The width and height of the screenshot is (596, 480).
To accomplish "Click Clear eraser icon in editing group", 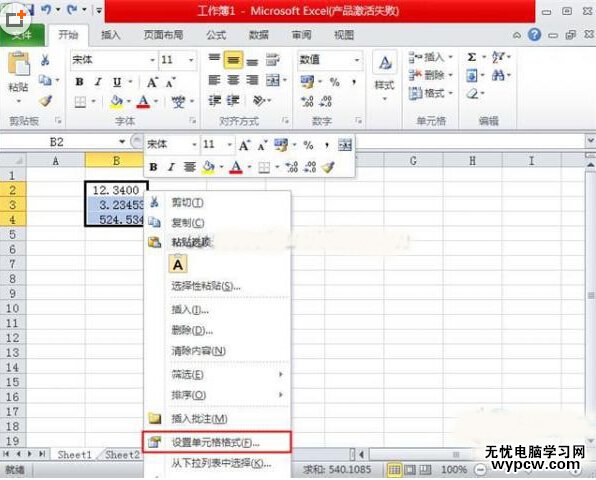I will [x=472, y=93].
